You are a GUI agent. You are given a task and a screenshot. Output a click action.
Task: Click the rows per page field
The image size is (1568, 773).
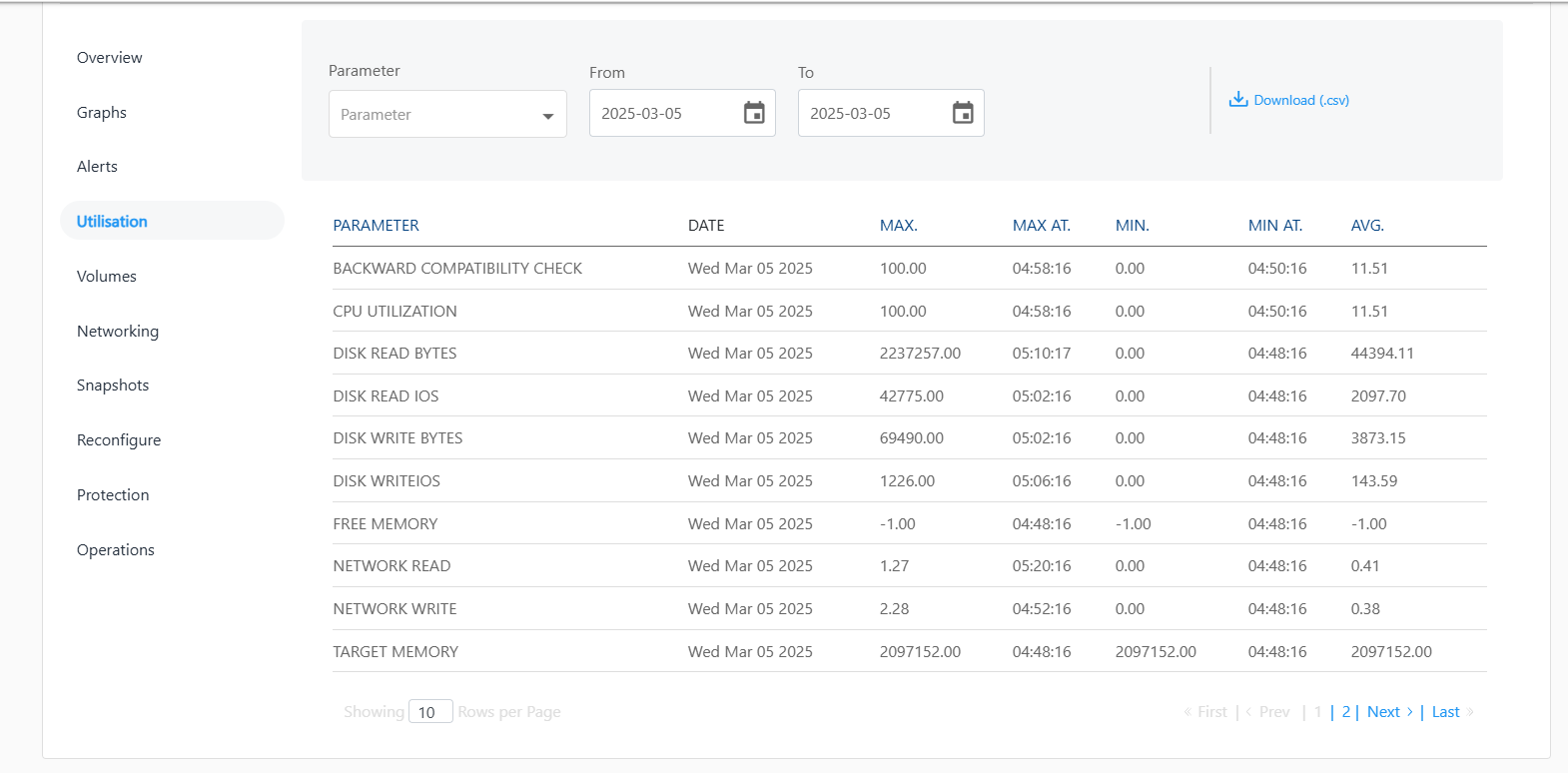pyautogui.click(x=430, y=712)
